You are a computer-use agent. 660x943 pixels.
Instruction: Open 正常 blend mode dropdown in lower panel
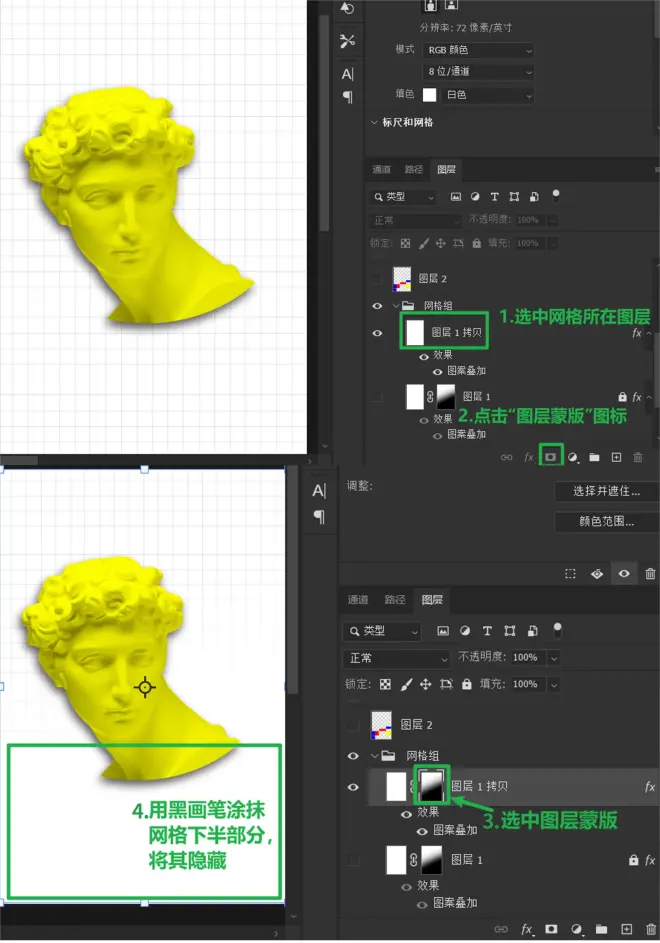396,658
